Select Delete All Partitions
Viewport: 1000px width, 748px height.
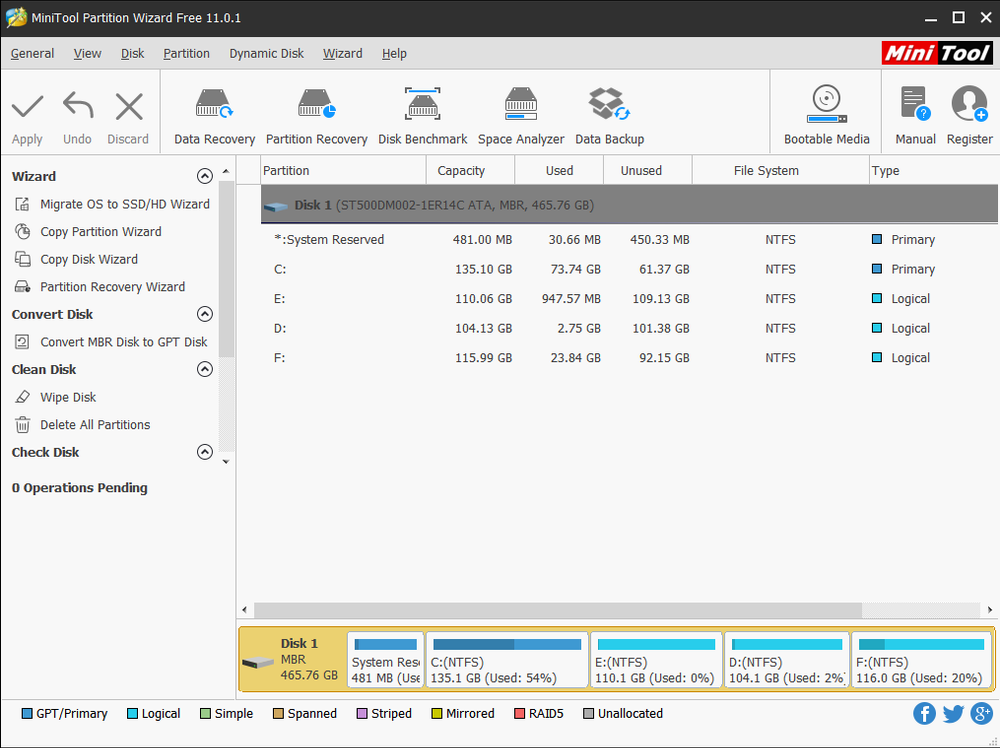click(95, 425)
